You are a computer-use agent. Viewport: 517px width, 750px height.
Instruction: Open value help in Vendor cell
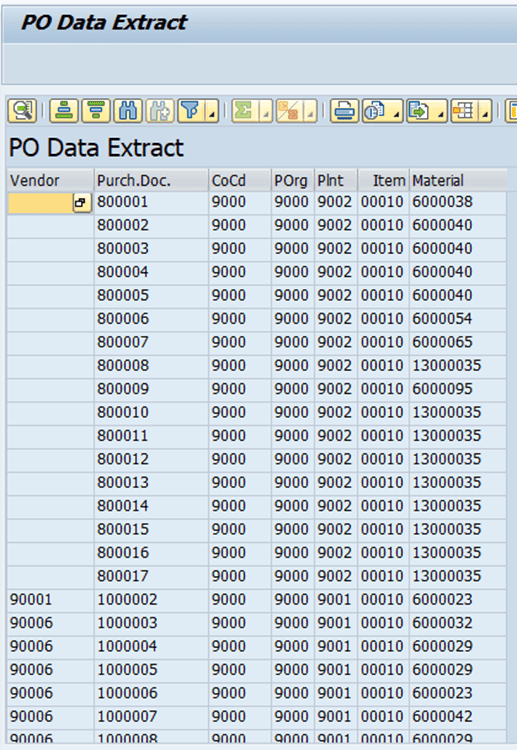[x=82, y=202]
